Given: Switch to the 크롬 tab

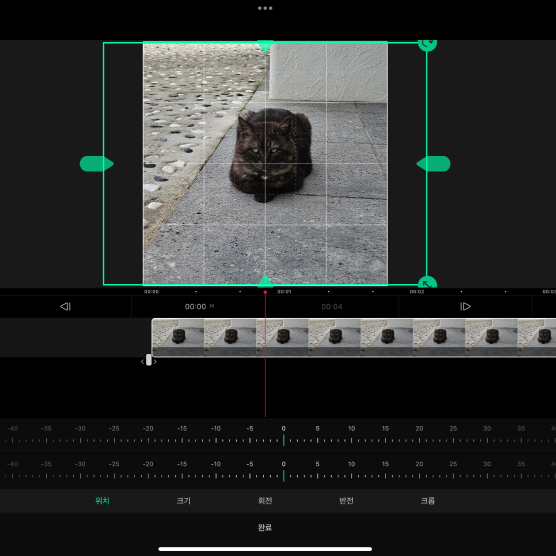Looking at the screenshot, I should click(428, 501).
